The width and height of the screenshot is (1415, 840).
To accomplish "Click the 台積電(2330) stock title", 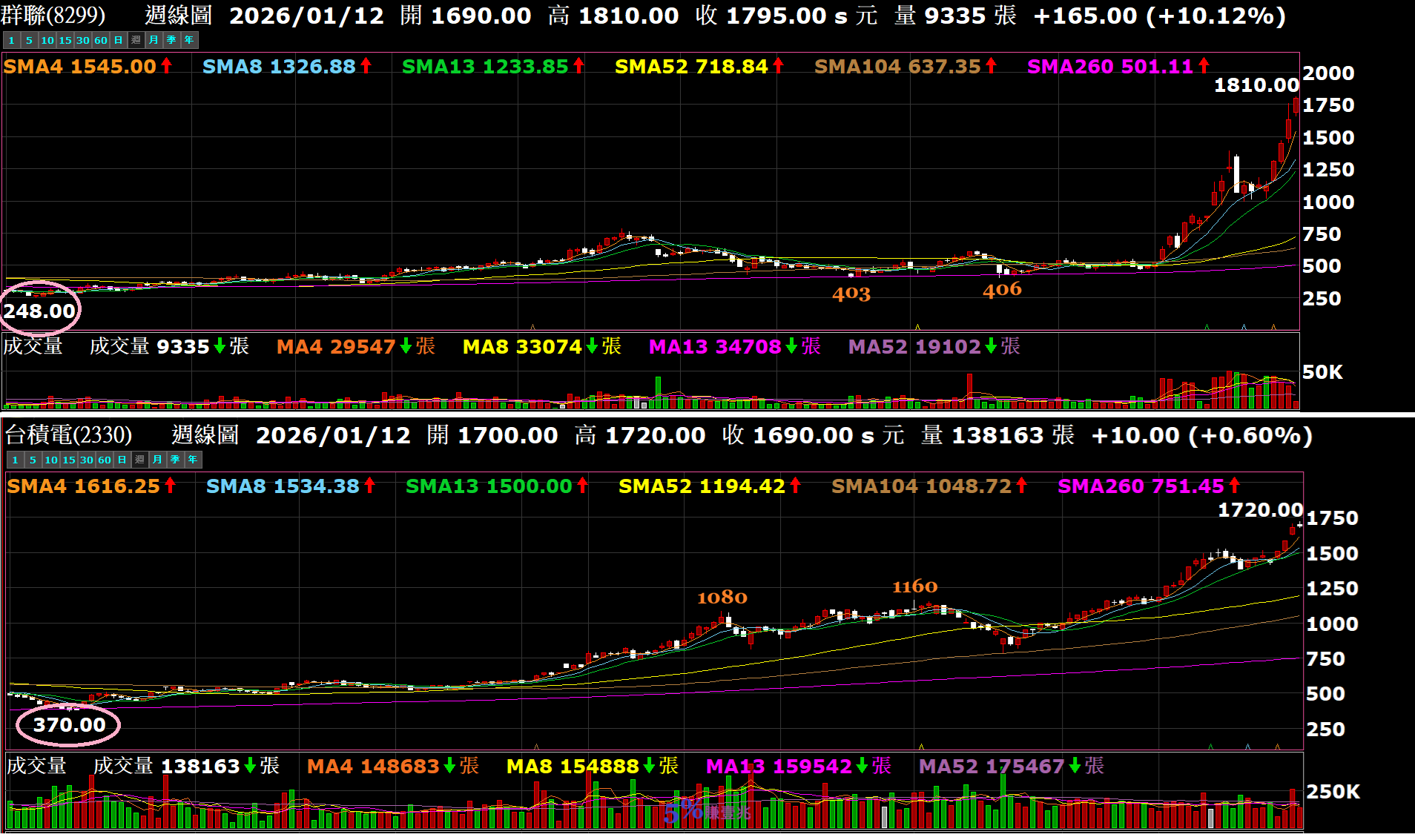I will pyautogui.click(x=69, y=435).
